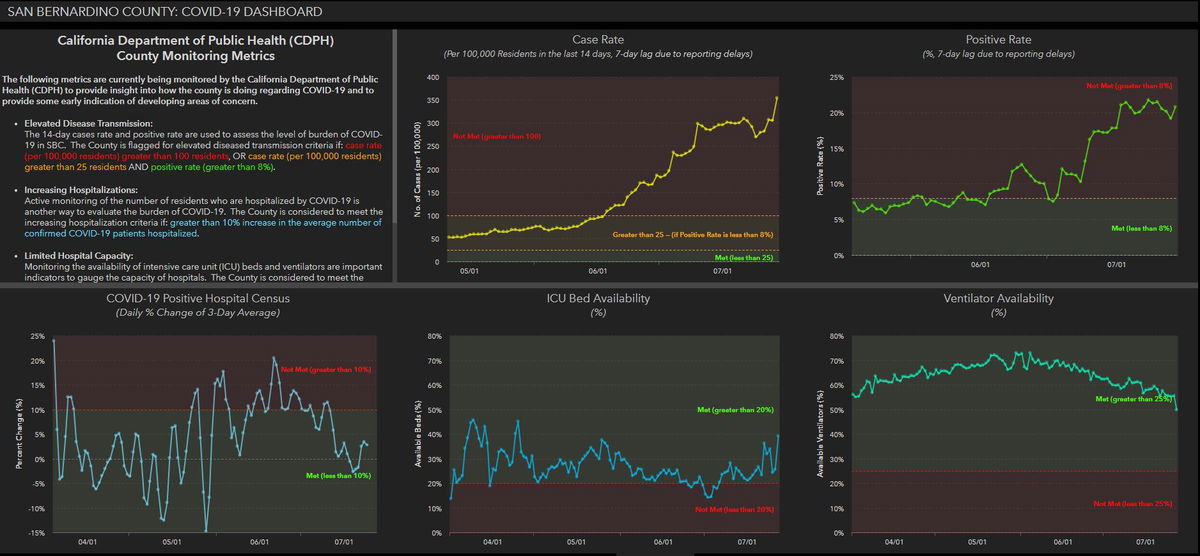Viewport: 1200px width, 556px height.
Task: Click 'Met (less than 10%)' label in census chart
Action: coord(337,476)
